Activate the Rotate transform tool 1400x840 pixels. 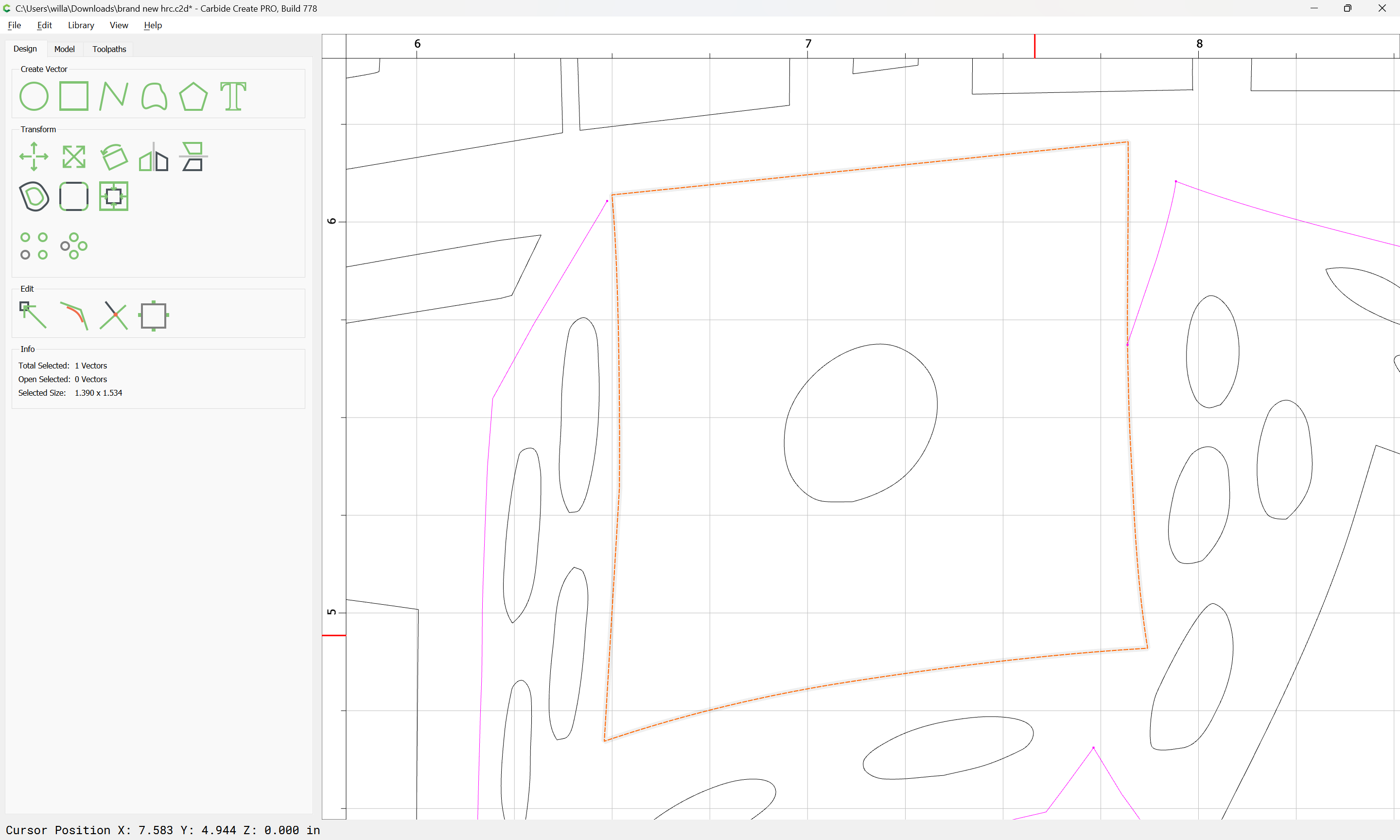pos(114,157)
